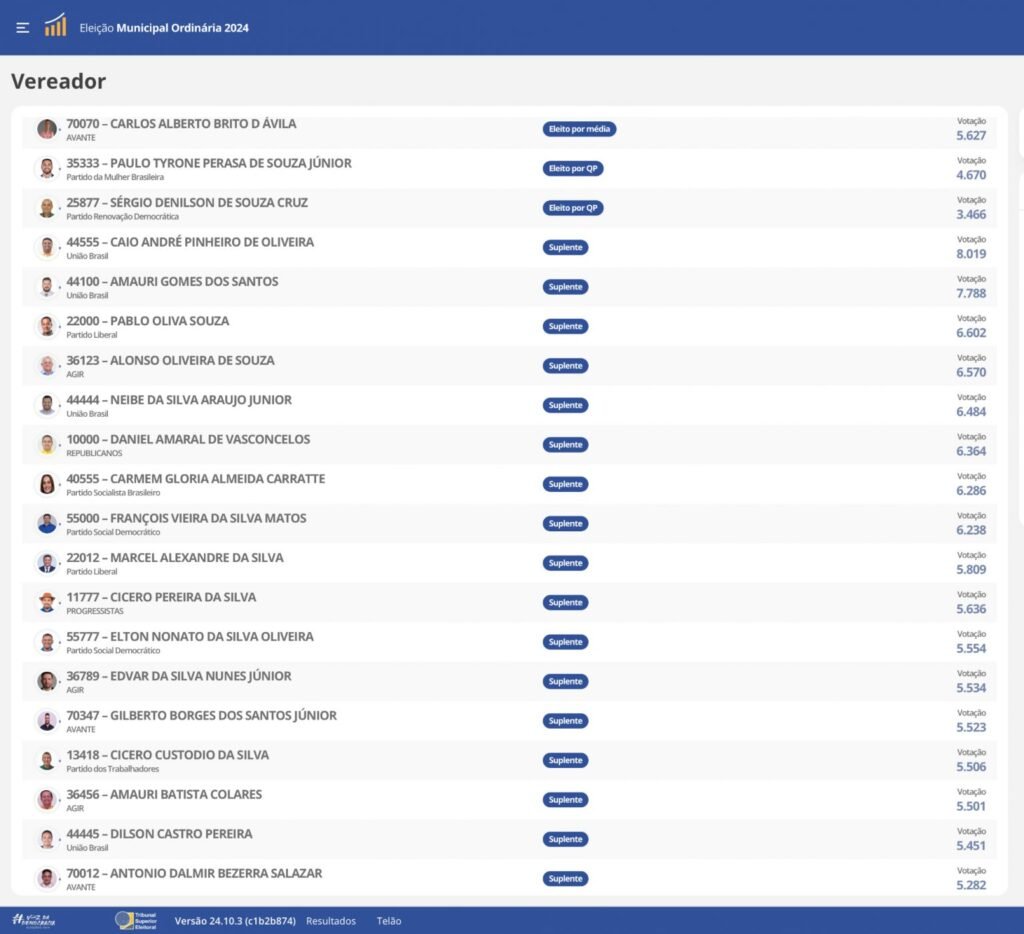Click Antonio Dalmir Bezerra Salazar's Suplente badge
The height and width of the screenshot is (934, 1024).
pos(565,879)
